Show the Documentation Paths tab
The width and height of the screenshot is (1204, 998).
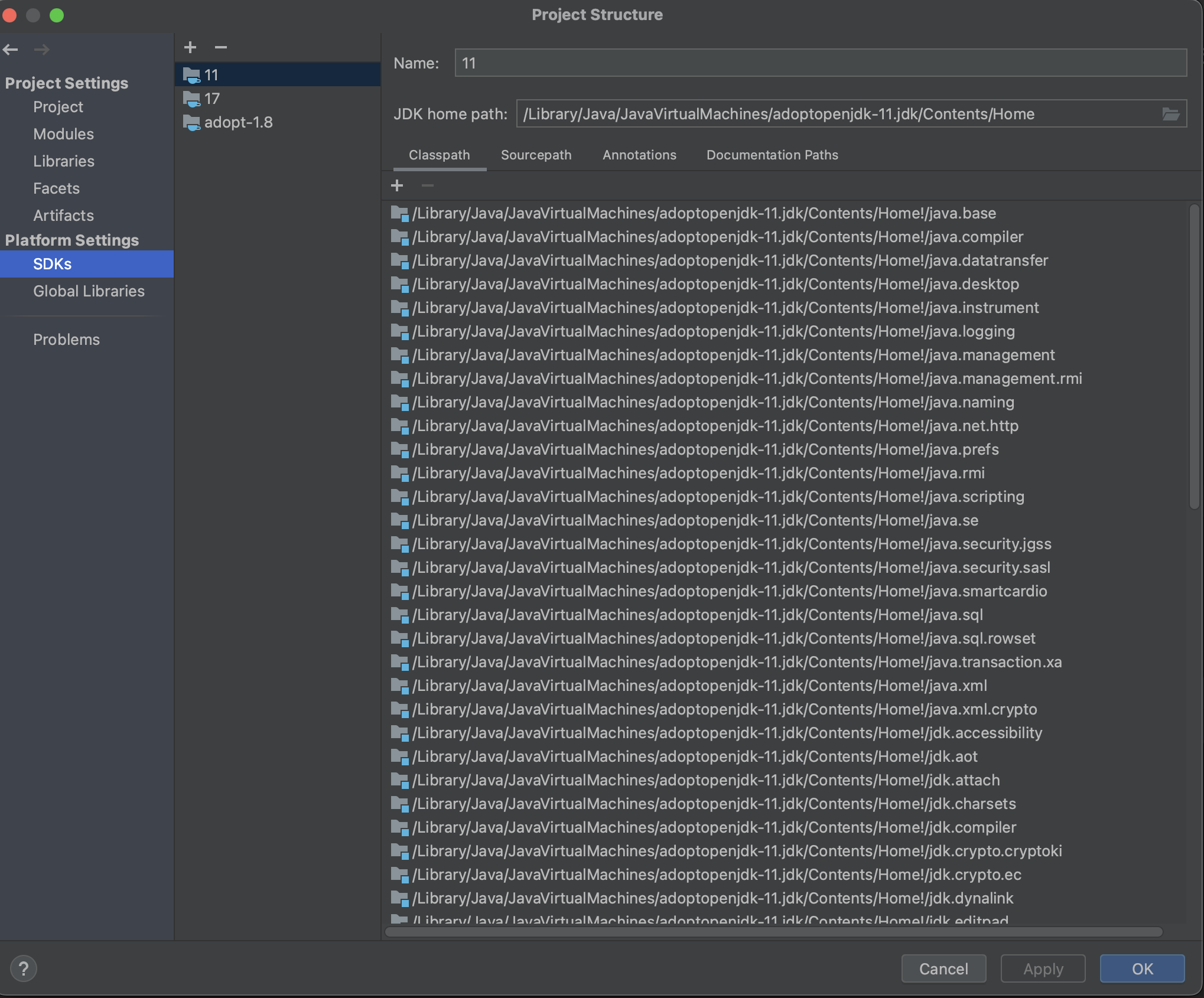[x=772, y=155]
